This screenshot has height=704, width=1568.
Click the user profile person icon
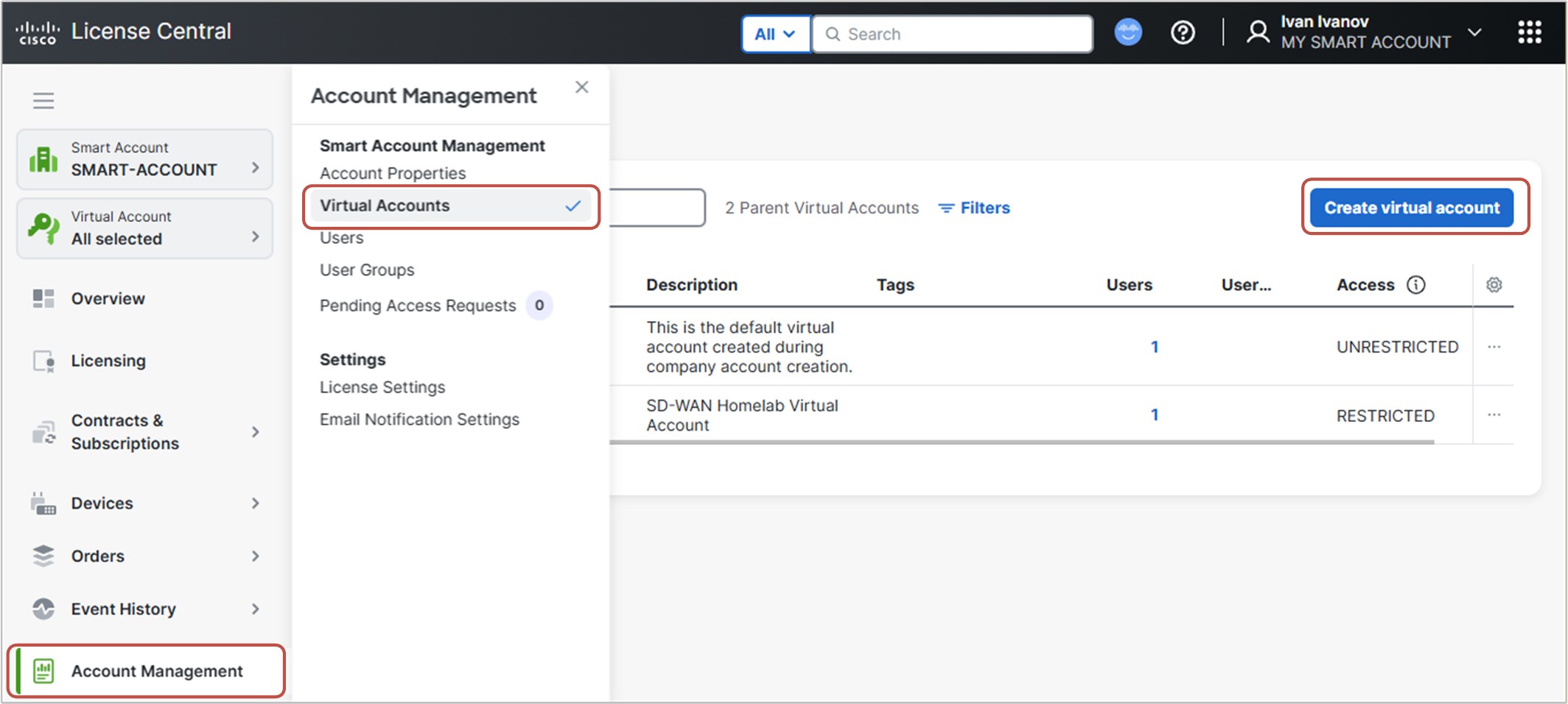click(1258, 32)
